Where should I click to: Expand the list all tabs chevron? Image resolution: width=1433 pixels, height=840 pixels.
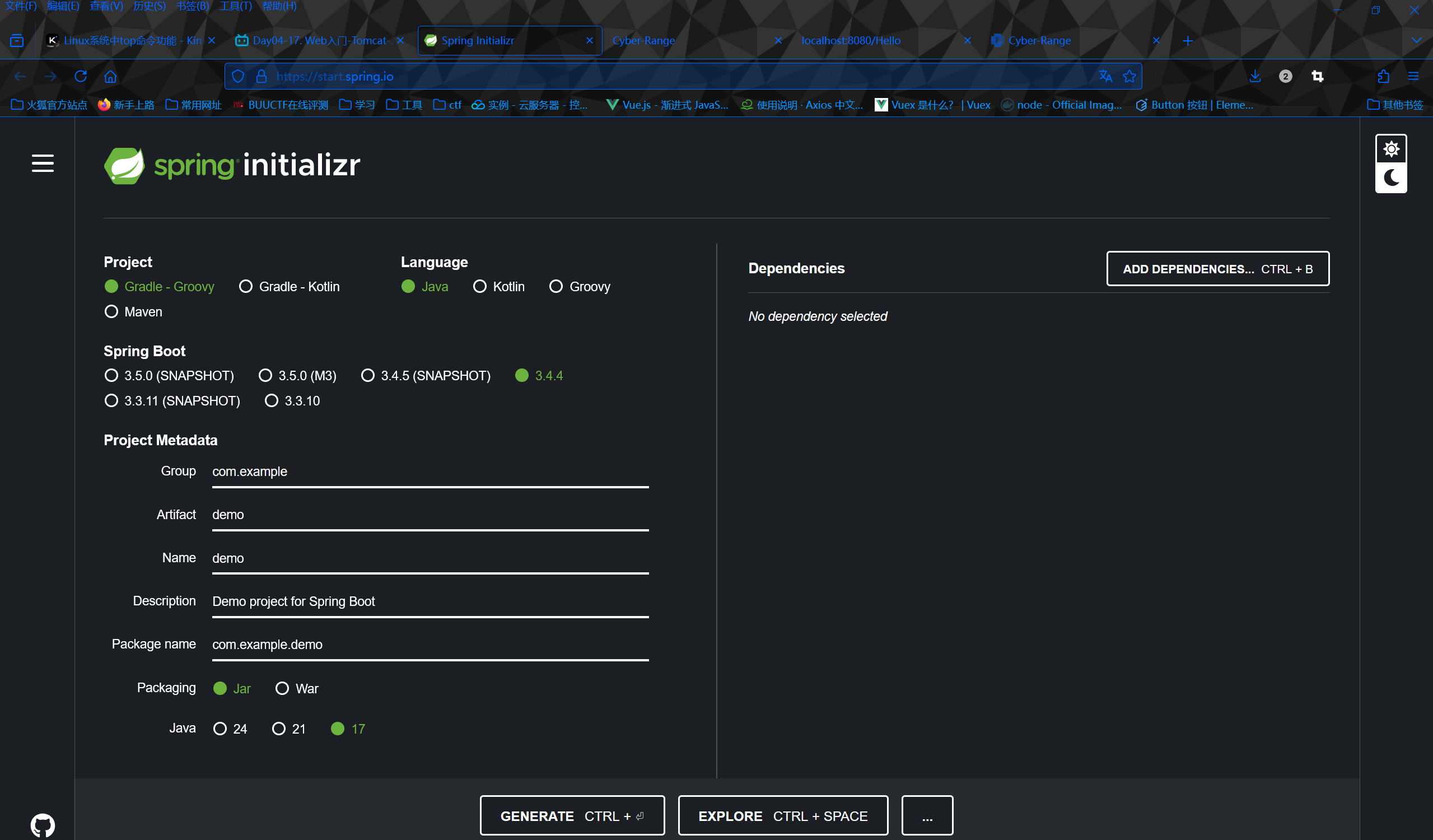coord(1417,40)
